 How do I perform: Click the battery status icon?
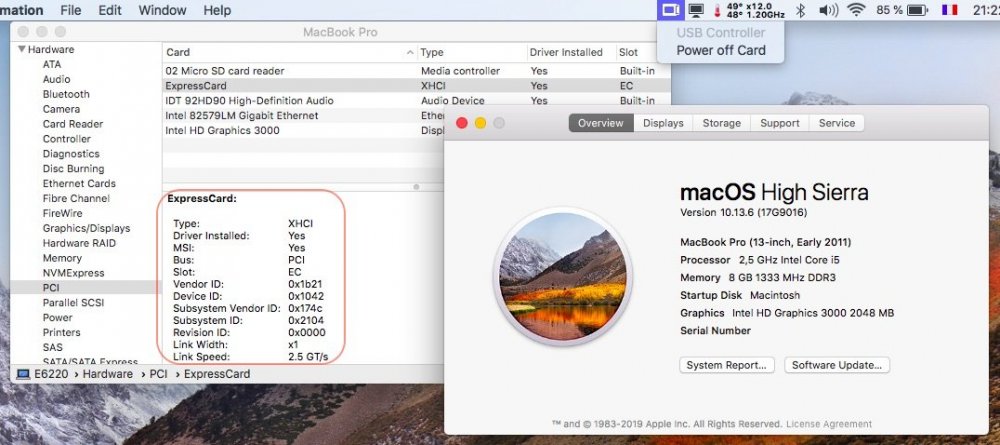pos(918,11)
